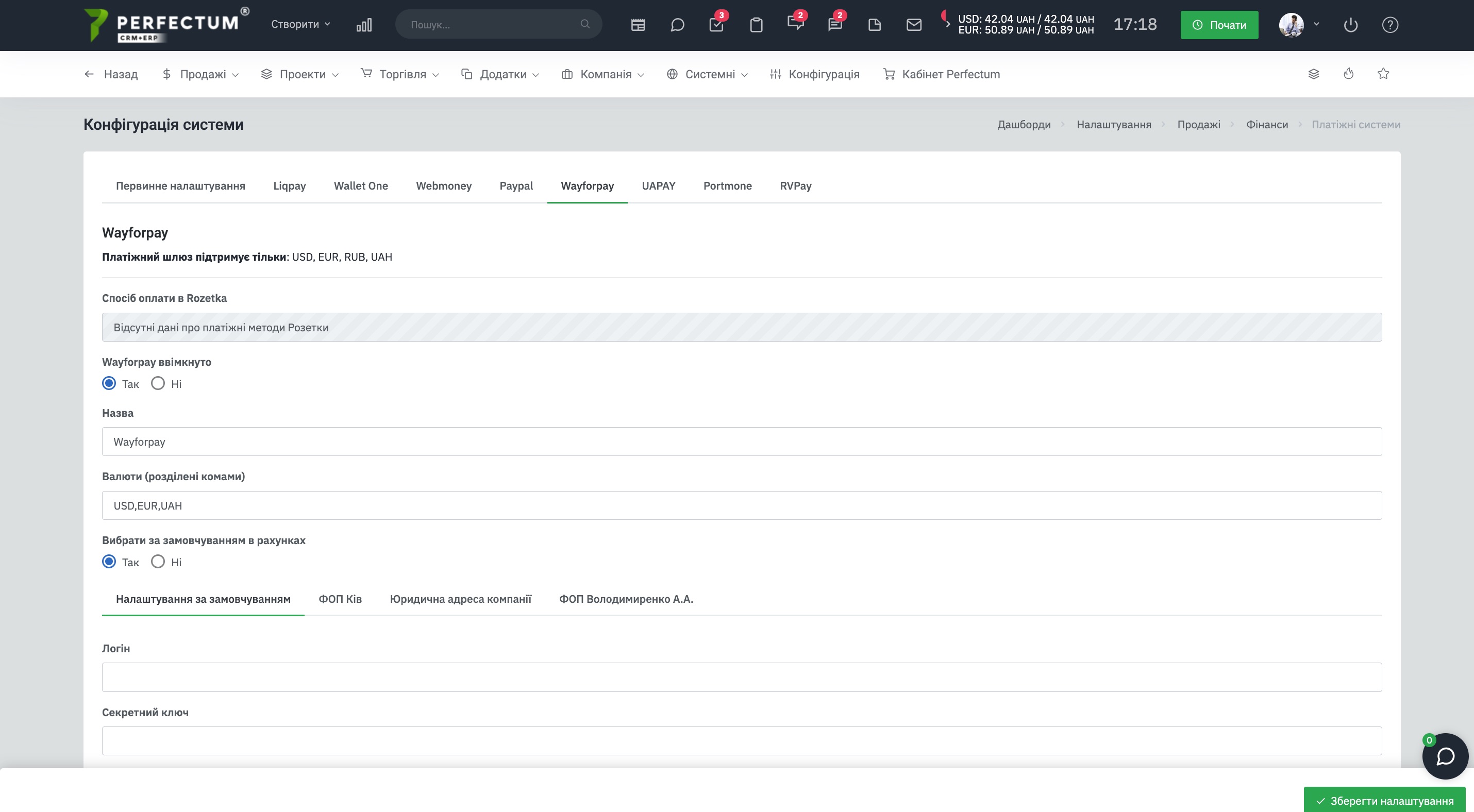Viewport: 1474px width, 812px height.
Task: Click the user avatar picture
Action: [1292, 25]
